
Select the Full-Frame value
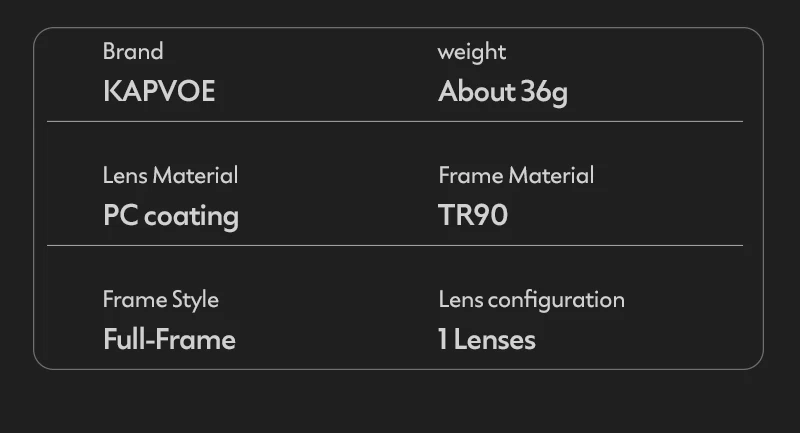(169, 340)
